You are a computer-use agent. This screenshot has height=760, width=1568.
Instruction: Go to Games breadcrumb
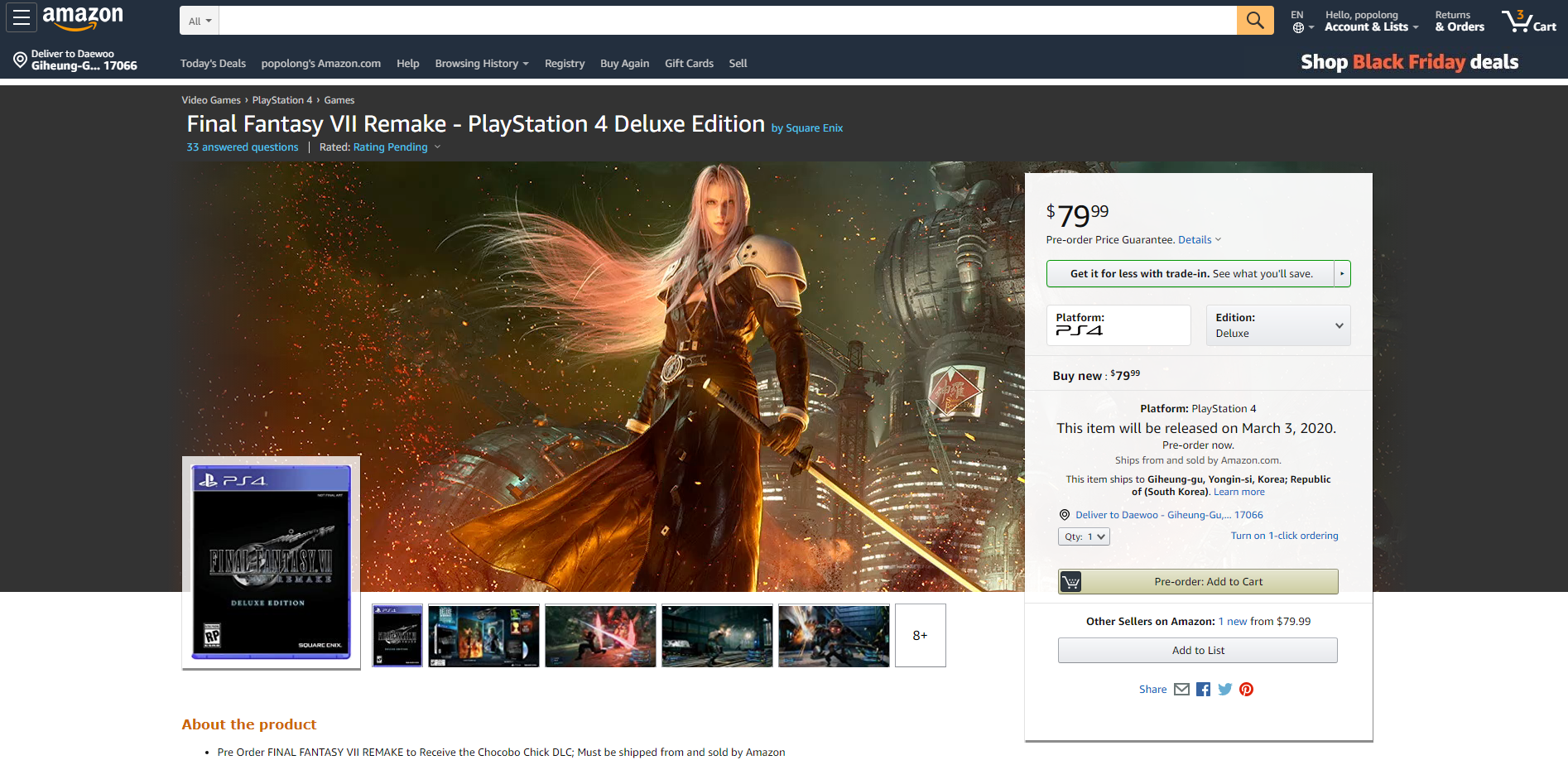[x=339, y=100]
